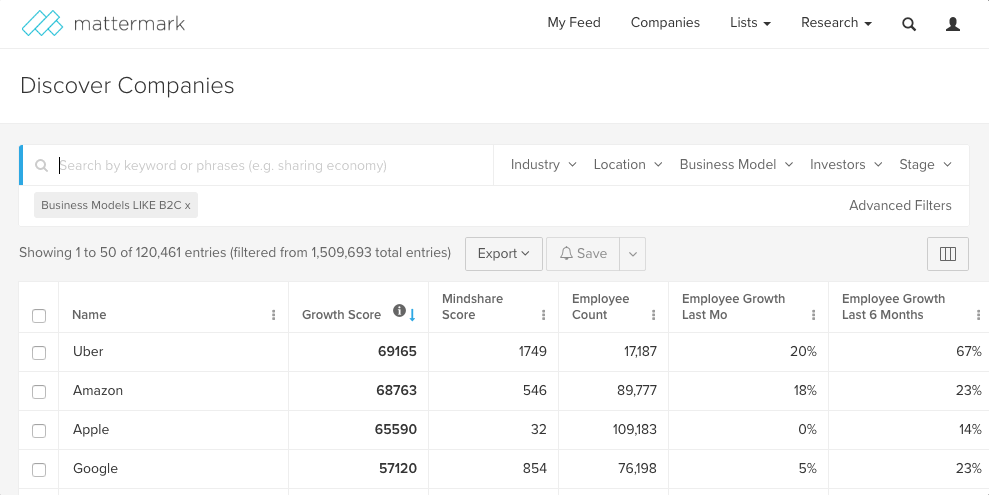Viewport: 989px width, 495px height.
Task: Open the search magnifier in top navigation
Action: tap(909, 24)
